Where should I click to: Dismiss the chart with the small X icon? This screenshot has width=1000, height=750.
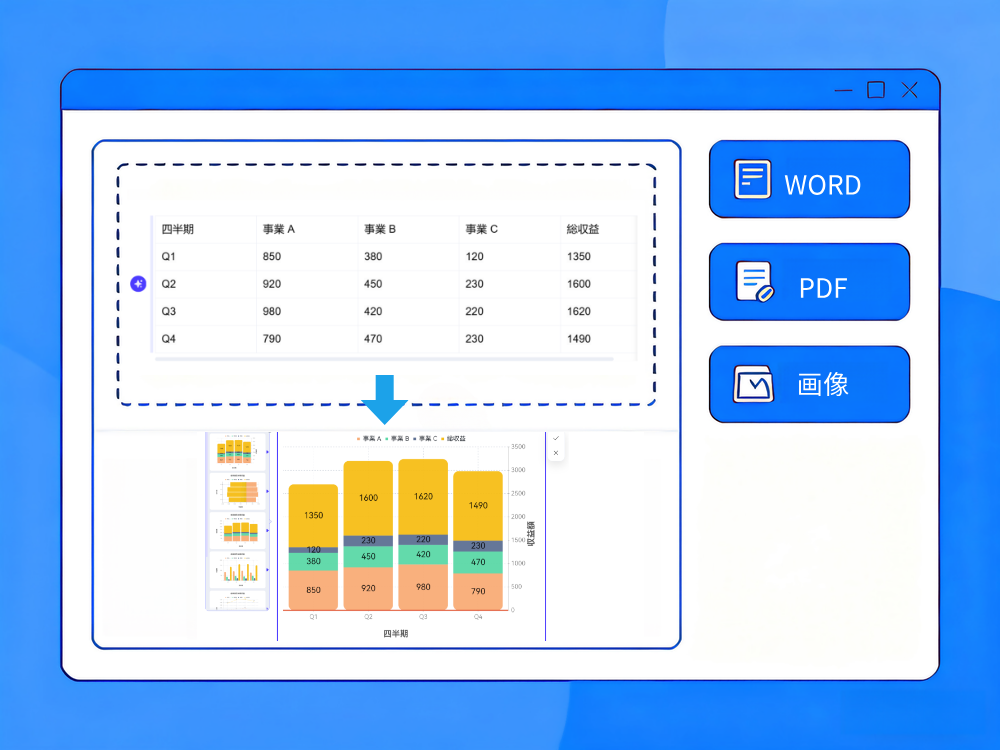click(556, 453)
